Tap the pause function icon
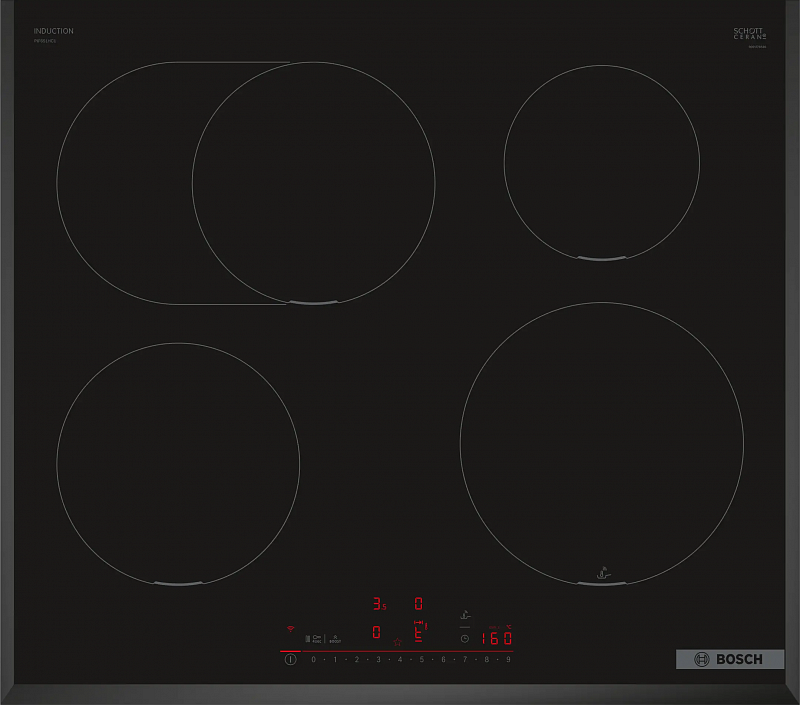This screenshot has width=800, height=705. [x=308, y=637]
